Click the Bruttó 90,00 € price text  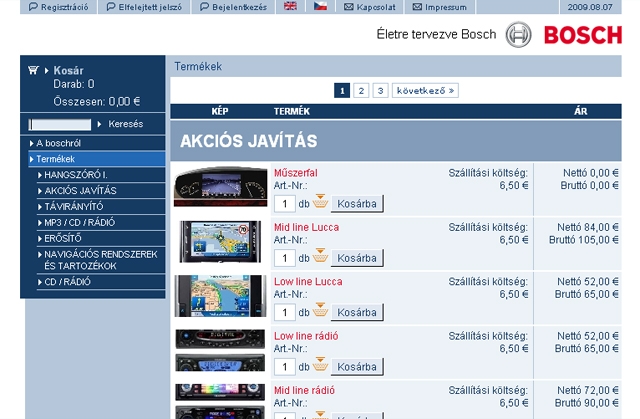click(x=587, y=403)
